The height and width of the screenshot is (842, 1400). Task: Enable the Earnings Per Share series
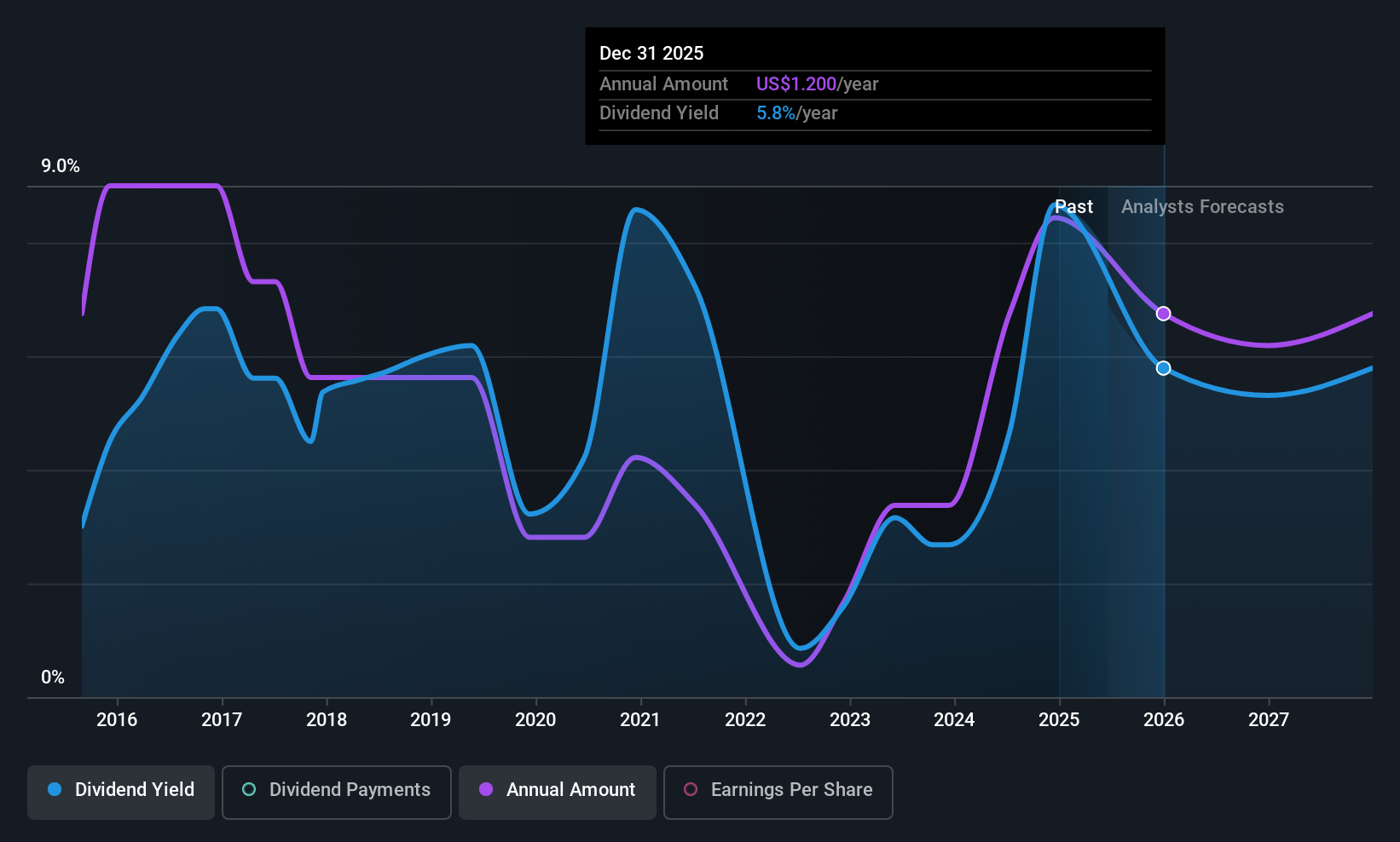pos(778,793)
